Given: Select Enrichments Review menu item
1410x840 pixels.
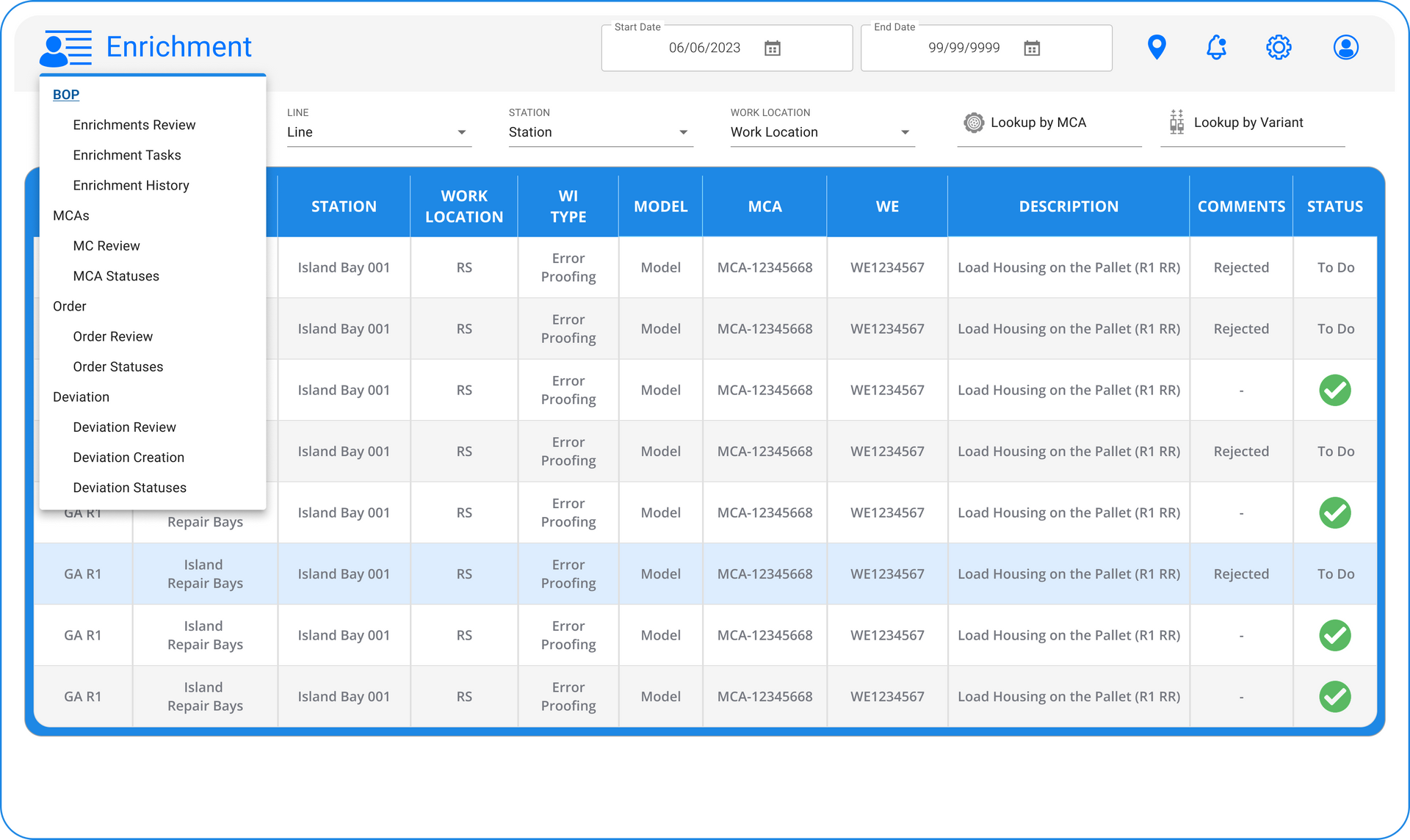Looking at the screenshot, I should tap(134, 125).
